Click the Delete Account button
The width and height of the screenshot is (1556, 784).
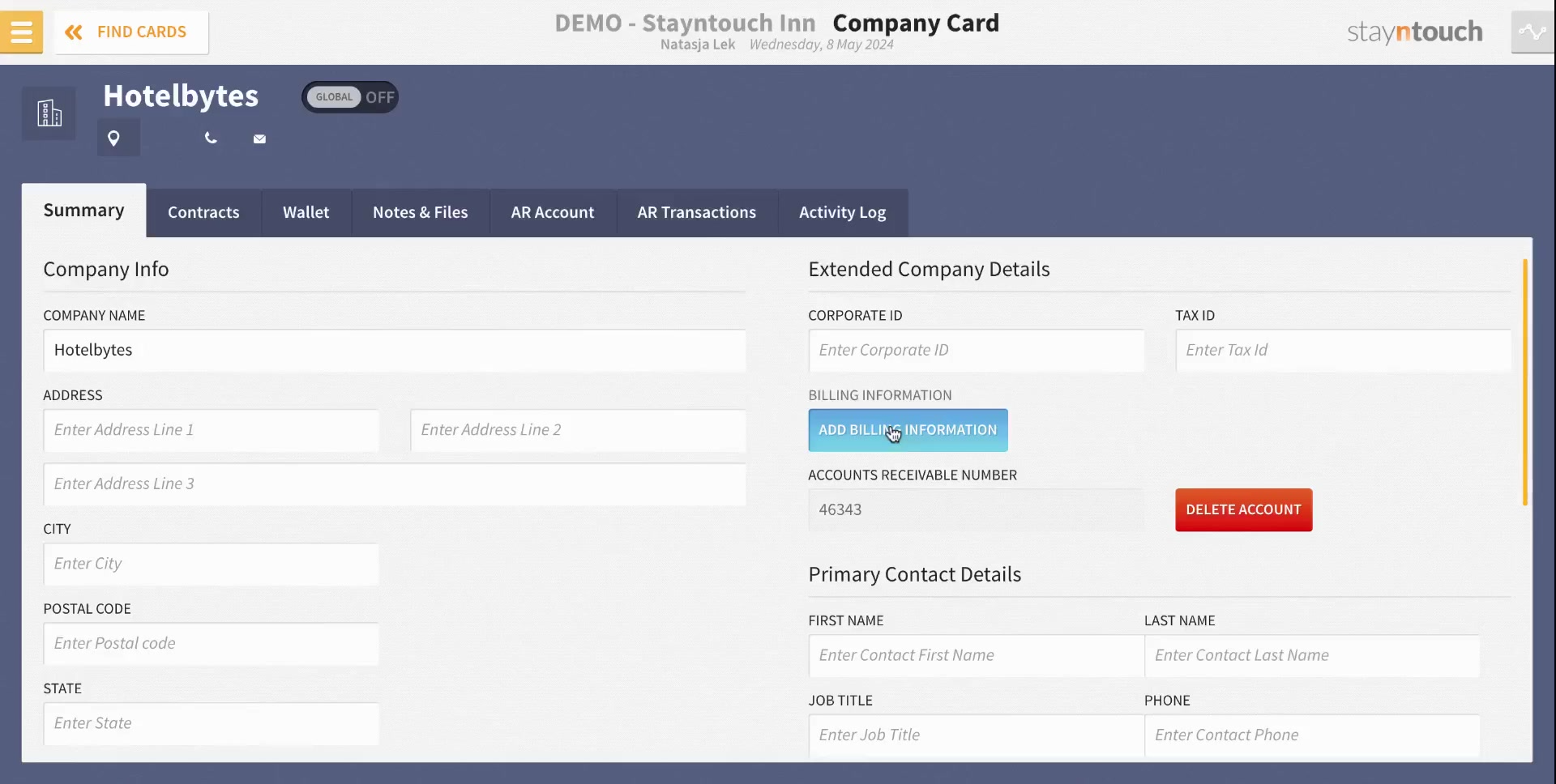click(x=1244, y=510)
